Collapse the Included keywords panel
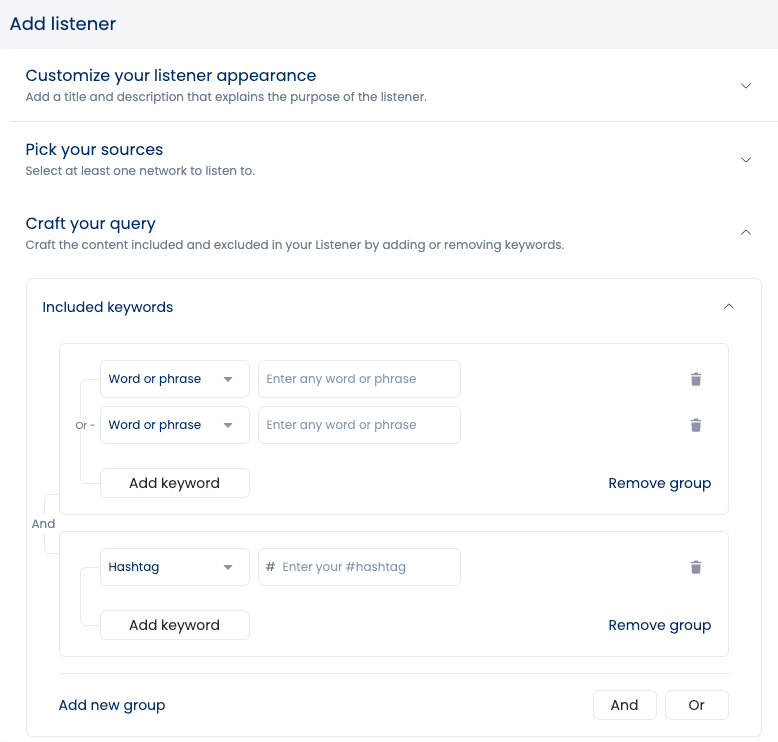Screen dimensions: 778x742 click(x=729, y=307)
